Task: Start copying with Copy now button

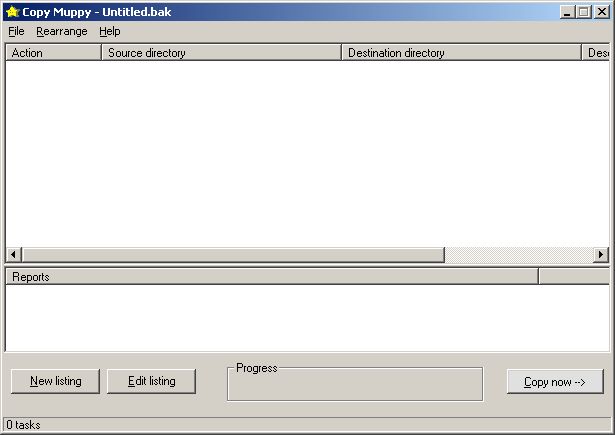Action: 555,381
